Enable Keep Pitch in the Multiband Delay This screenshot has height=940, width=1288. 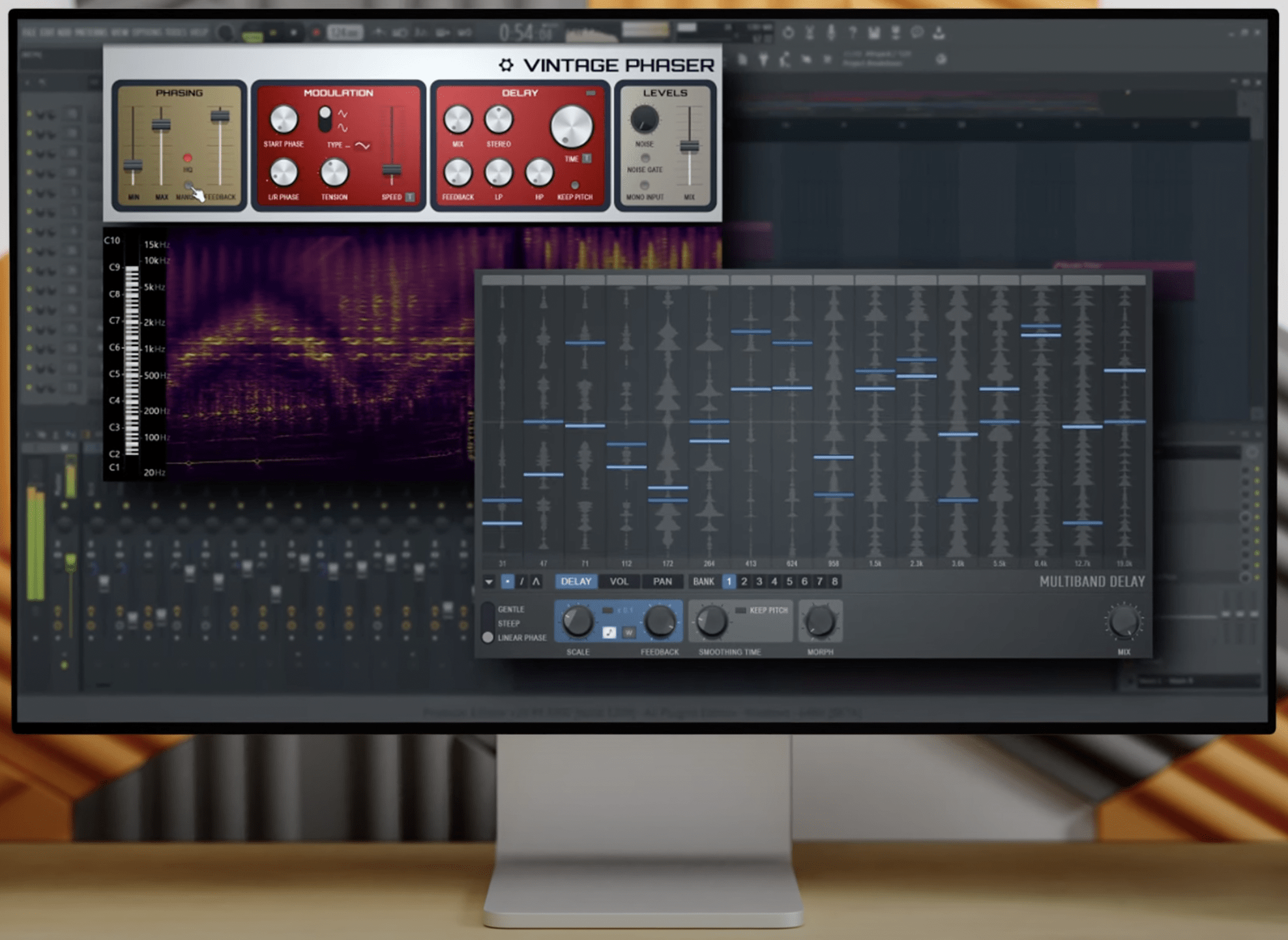point(740,610)
